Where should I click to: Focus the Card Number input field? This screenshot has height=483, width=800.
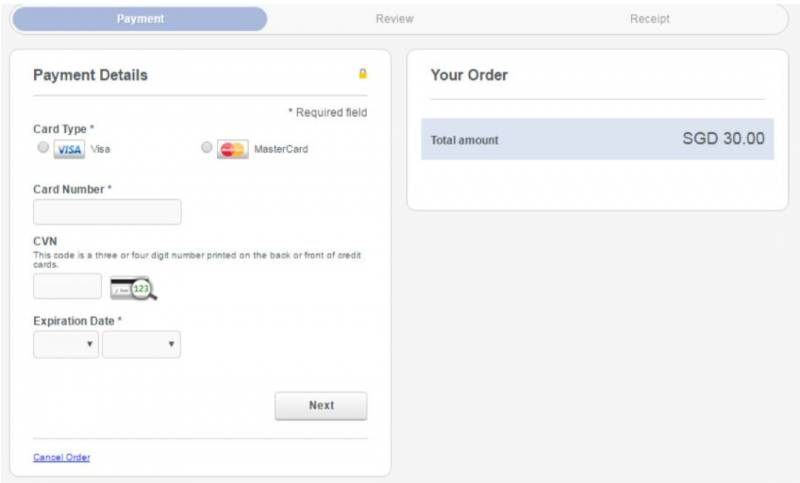[x=107, y=212]
